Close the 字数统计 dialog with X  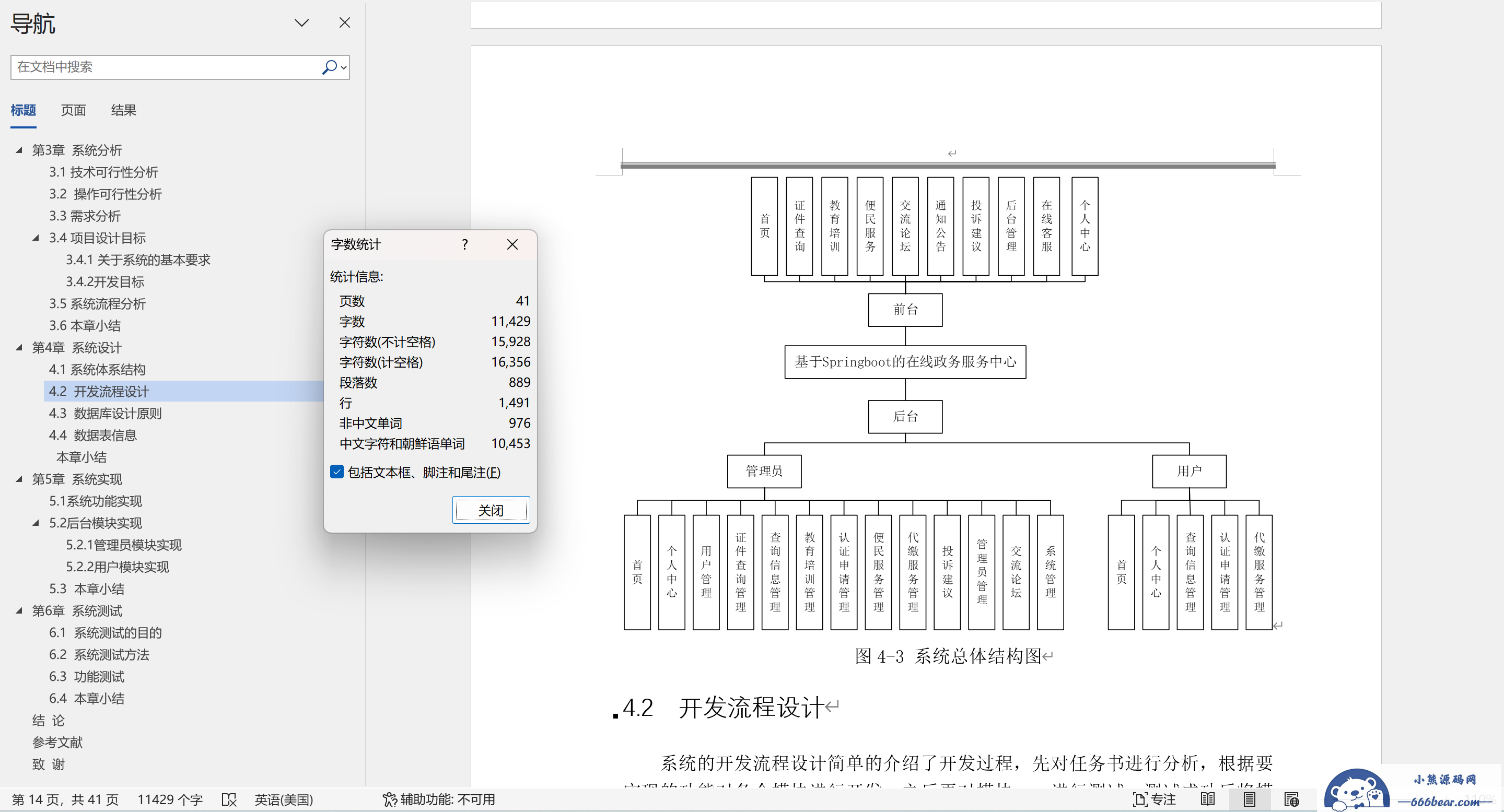512,244
